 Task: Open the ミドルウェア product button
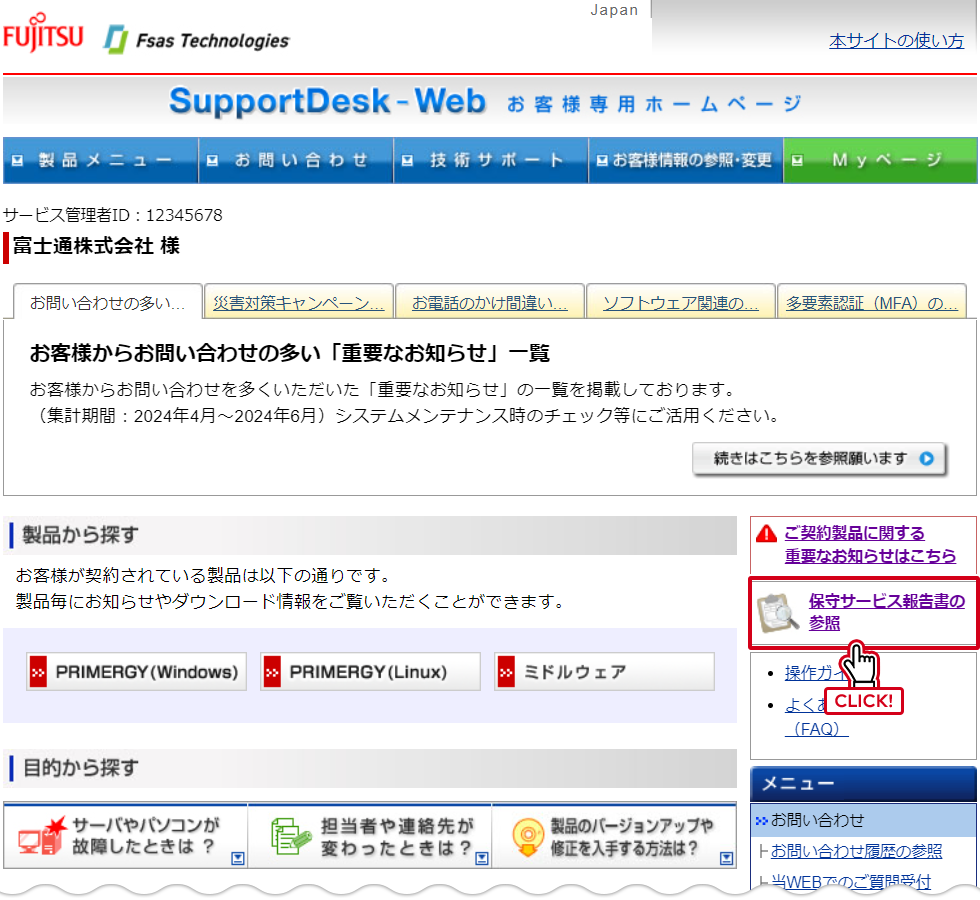pyautogui.click(x=604, y=672)
